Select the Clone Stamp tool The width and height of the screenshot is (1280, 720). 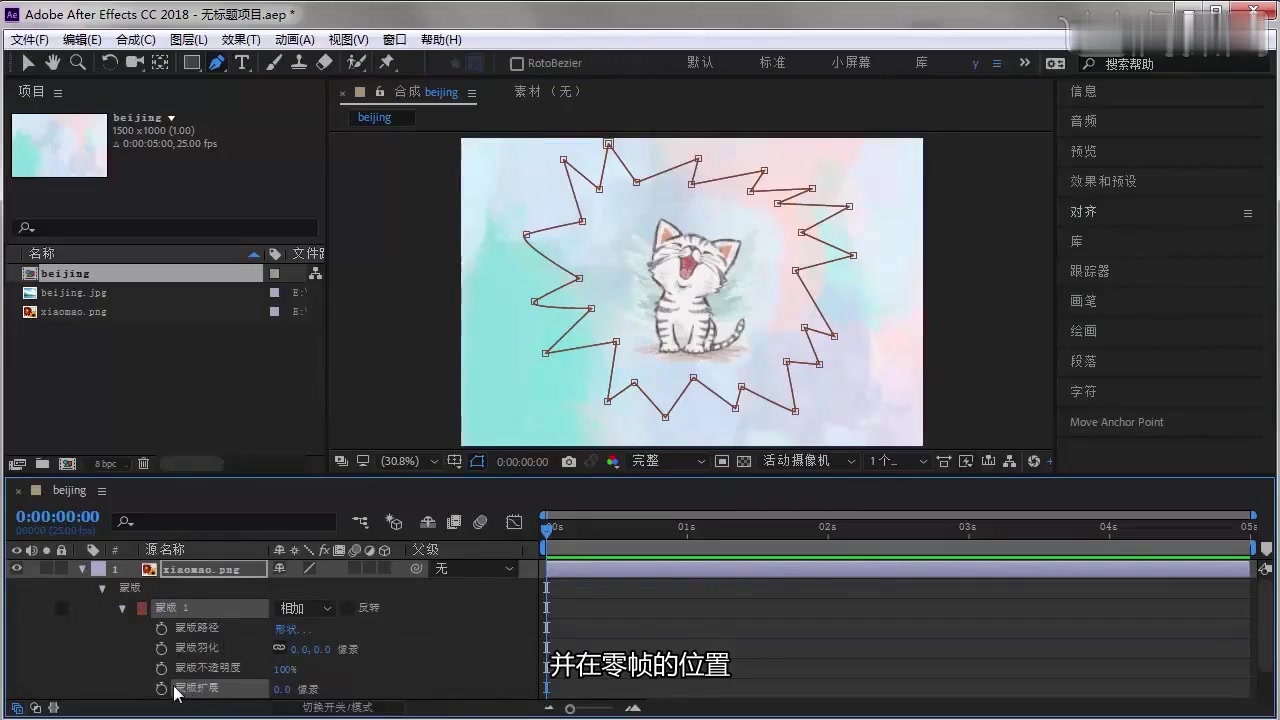click(300, 62)
